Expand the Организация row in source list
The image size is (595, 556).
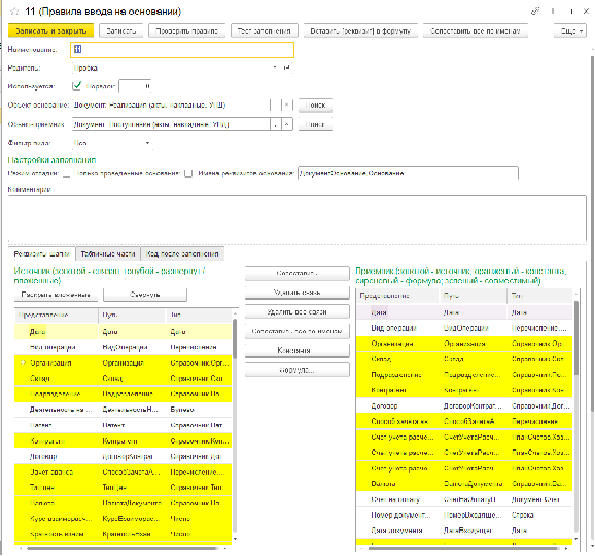pyautogui.click(x=23, y=363)
